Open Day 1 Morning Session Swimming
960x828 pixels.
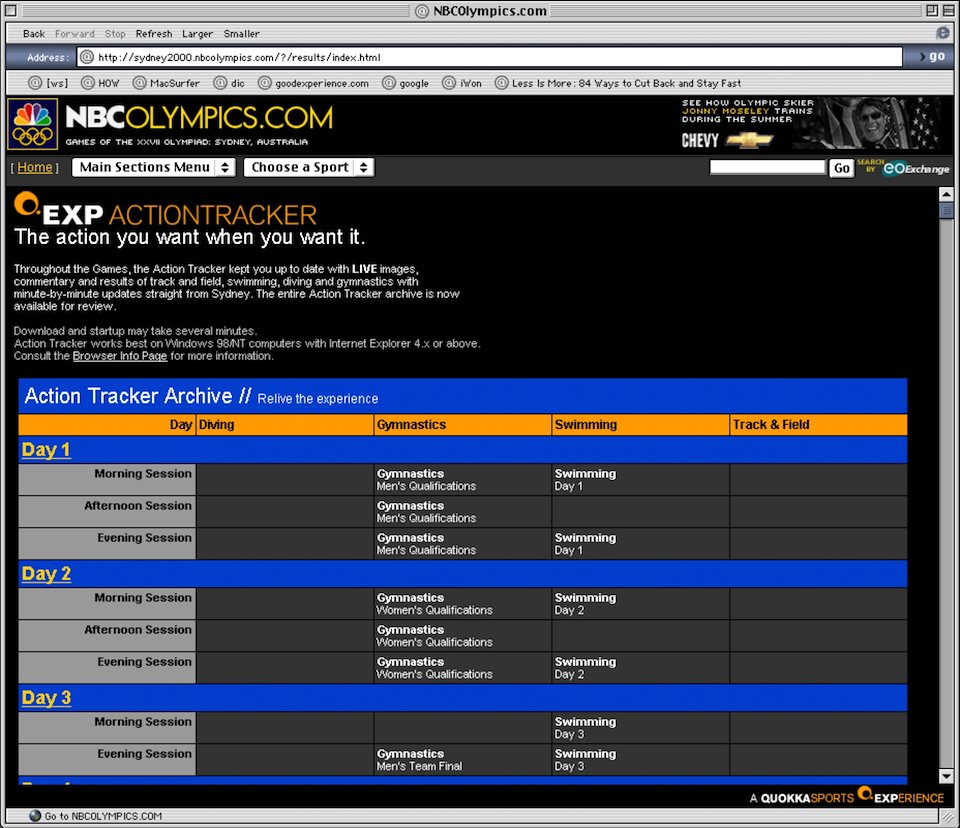[x=585, y=480]
